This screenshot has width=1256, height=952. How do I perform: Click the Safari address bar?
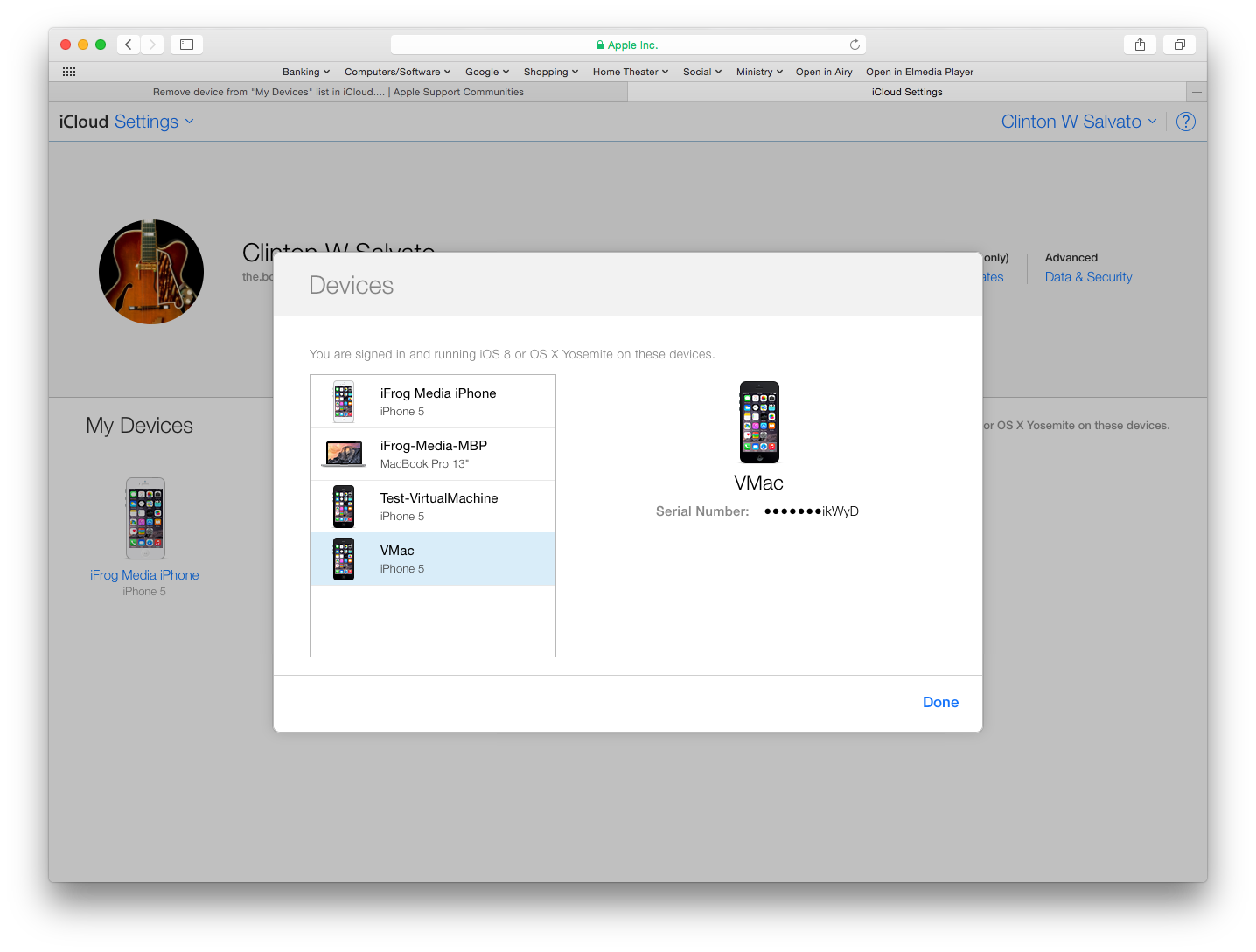(628, 45)
